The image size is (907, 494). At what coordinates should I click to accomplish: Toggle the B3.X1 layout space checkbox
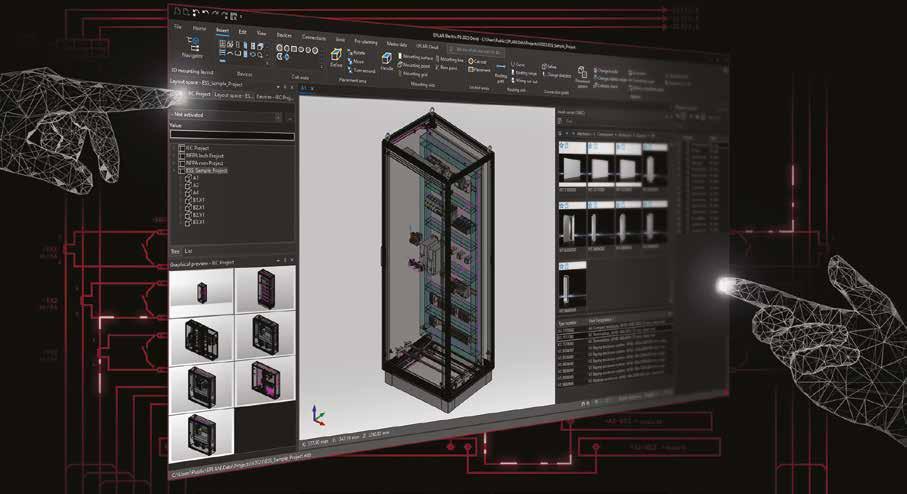pos(188,222)
